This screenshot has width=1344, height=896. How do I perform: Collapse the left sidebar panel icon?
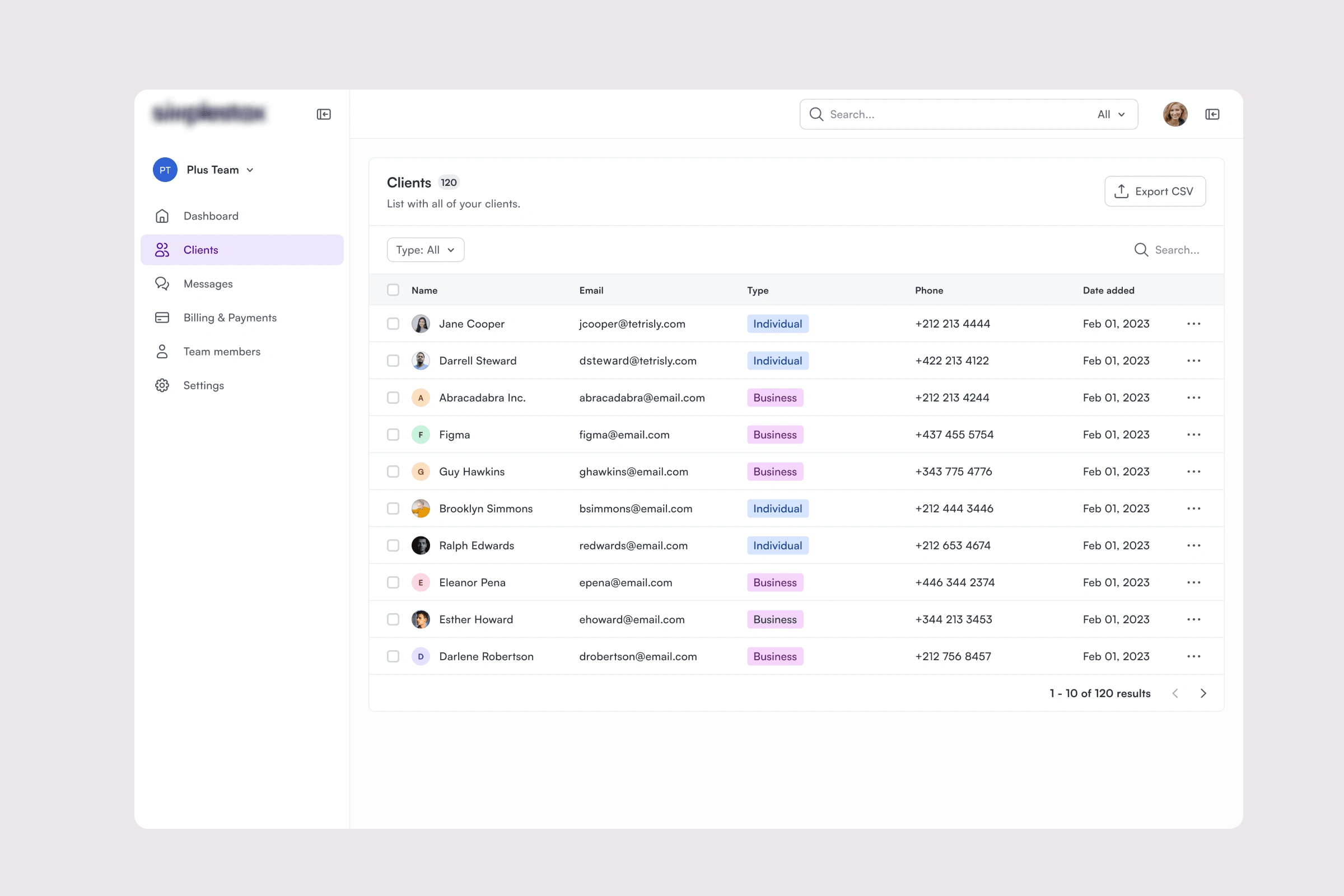pyautogui.click(x=324, y=114)
